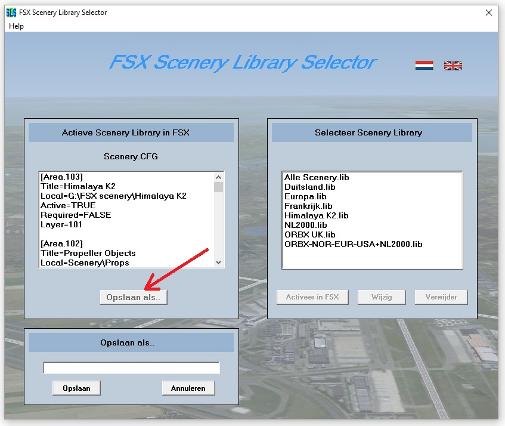Click the Scenery CFG scrollbar thumb
This screenshot has width=505, height=426.
[x=218, y=187]
